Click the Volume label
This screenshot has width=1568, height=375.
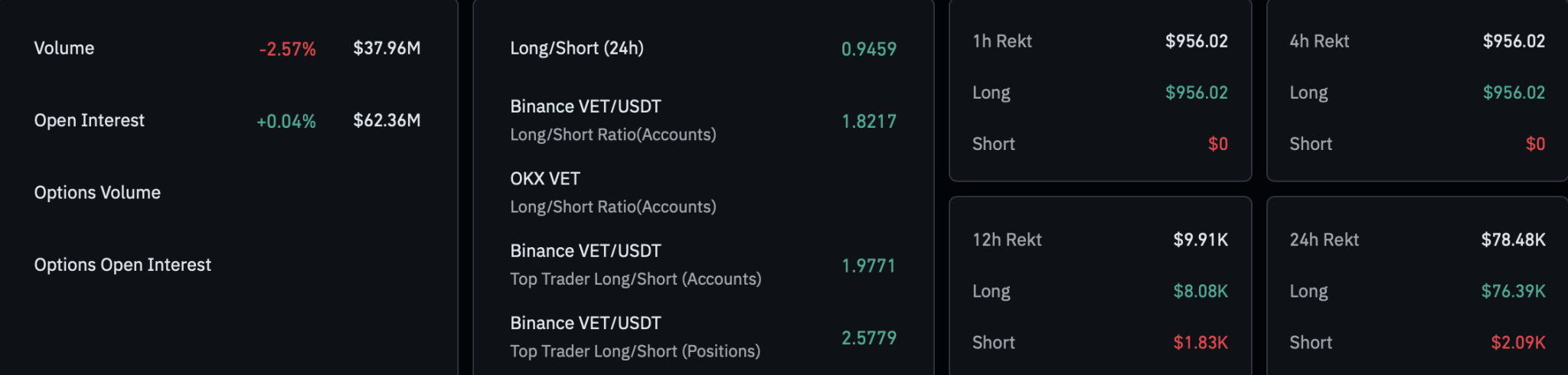[x=64, y=48]
